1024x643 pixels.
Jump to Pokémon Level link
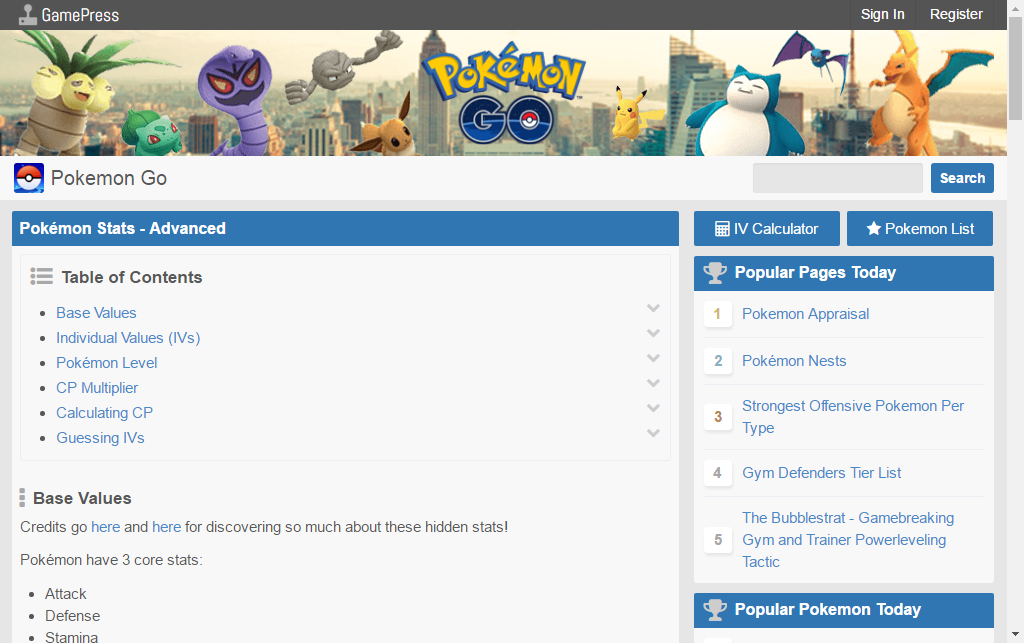[x=106, y=363]
